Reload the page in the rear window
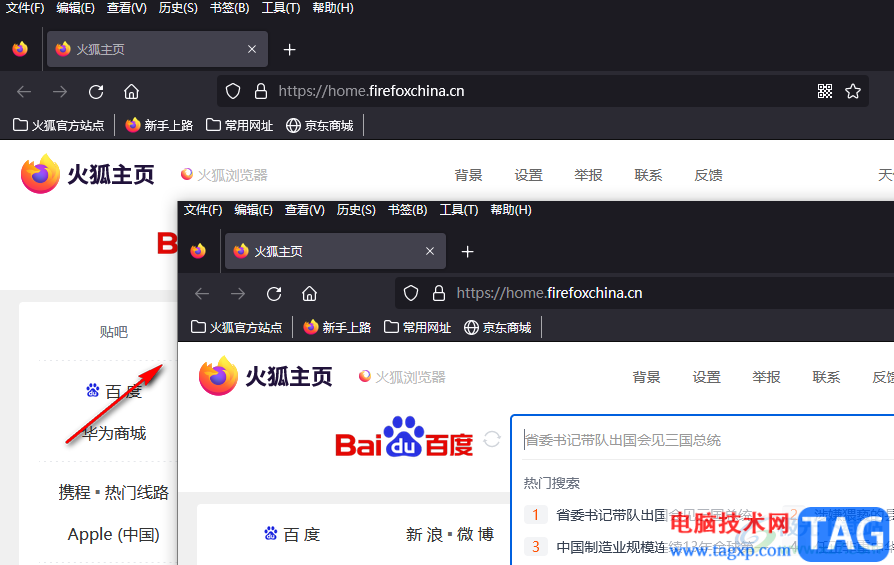Image resolution: width=894 pixels, height=565 pixels. [96, 91]
